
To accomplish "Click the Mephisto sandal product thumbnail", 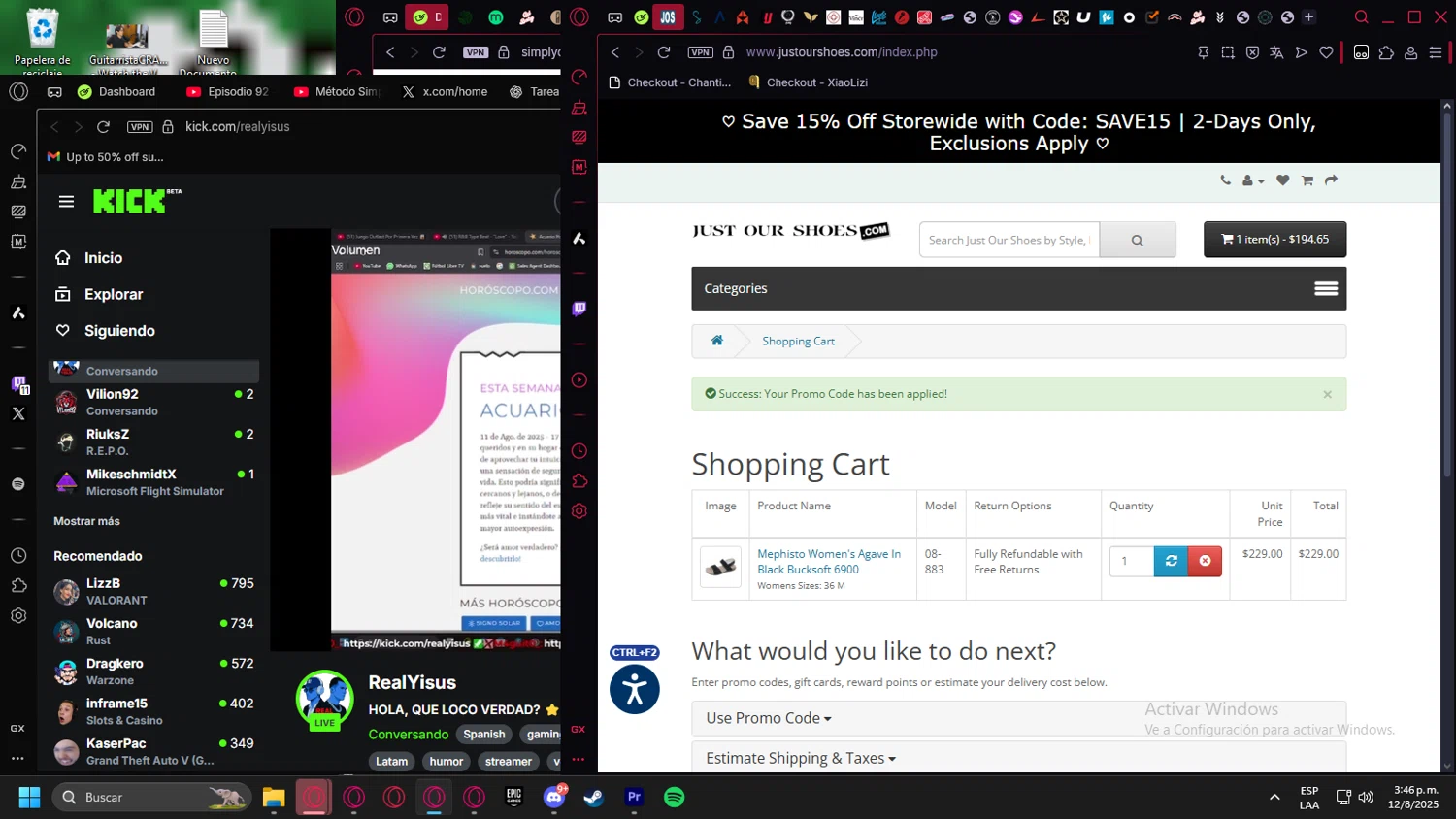I will click(720, 567).
